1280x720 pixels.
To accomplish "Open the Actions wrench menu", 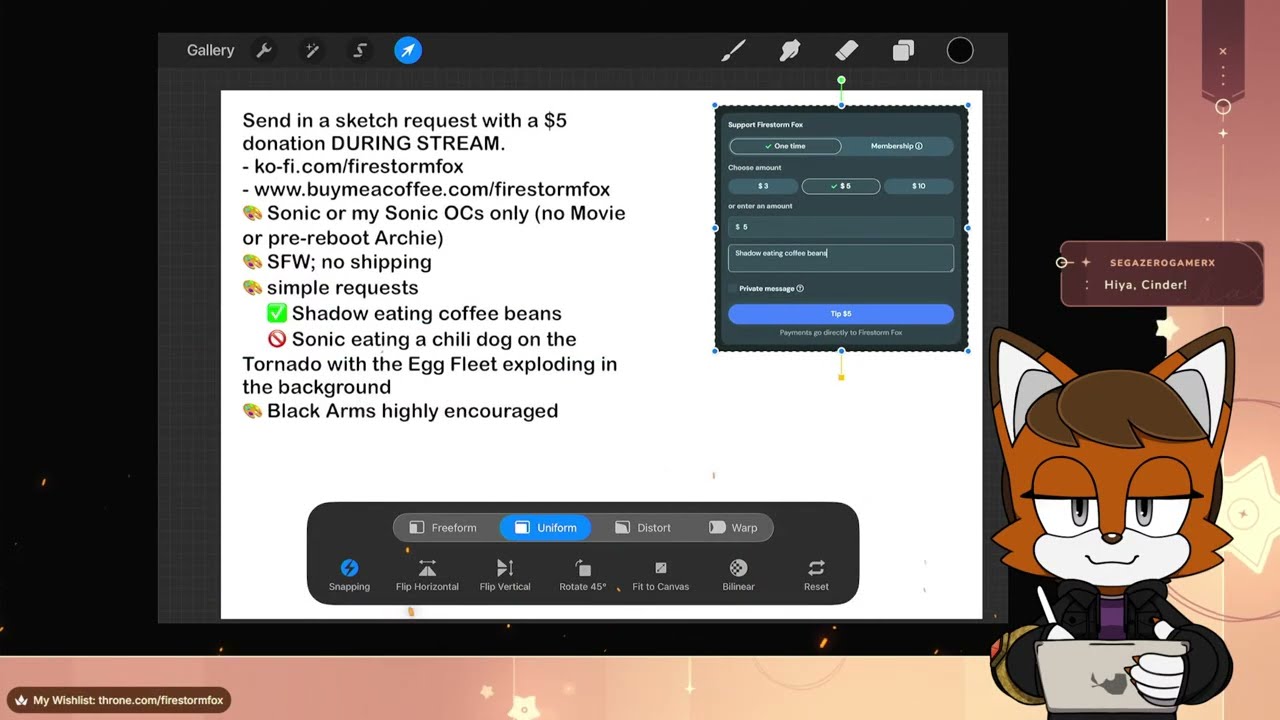I will tap(264, 50).
